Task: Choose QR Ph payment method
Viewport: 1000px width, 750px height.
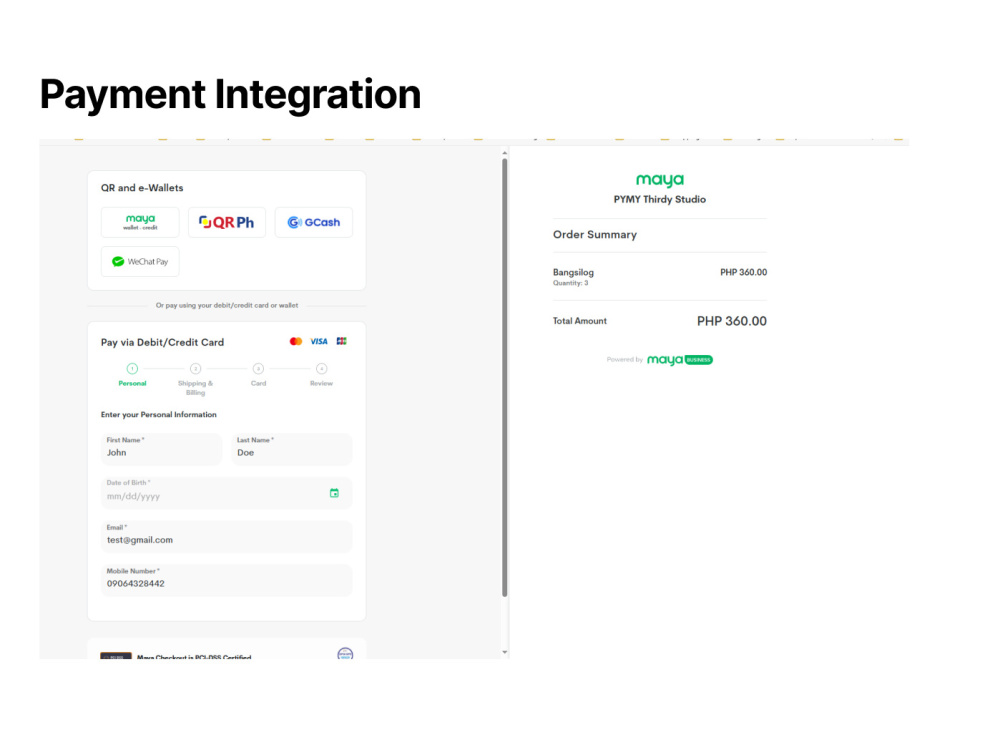Action: tap(226, 223)
